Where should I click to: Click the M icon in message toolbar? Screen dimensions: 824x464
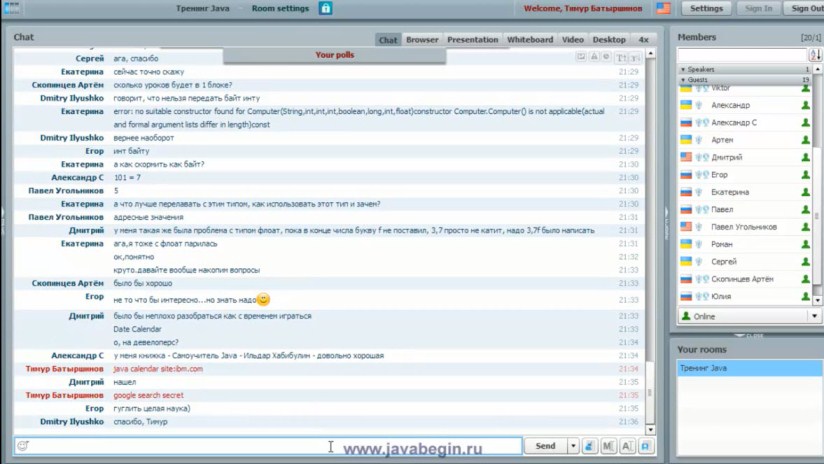pos(608,446)
